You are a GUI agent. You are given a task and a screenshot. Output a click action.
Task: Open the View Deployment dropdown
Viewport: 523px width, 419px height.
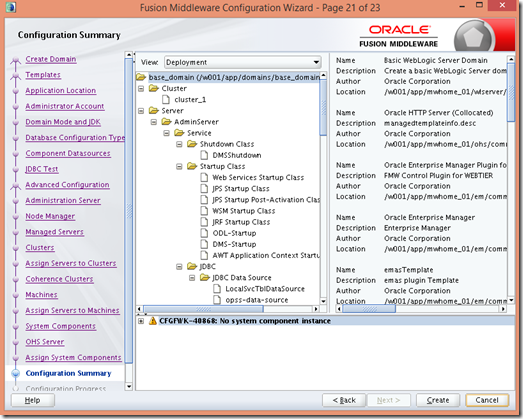(x=242, y=62)
